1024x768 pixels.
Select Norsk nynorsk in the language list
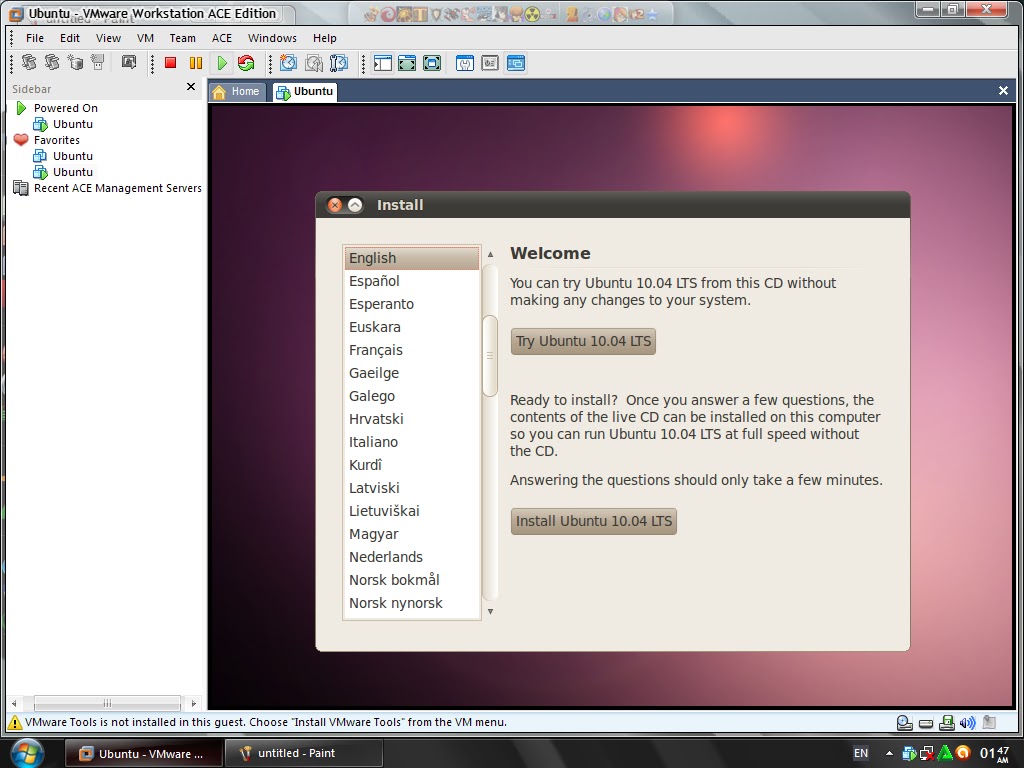click(x=411, y=603)
